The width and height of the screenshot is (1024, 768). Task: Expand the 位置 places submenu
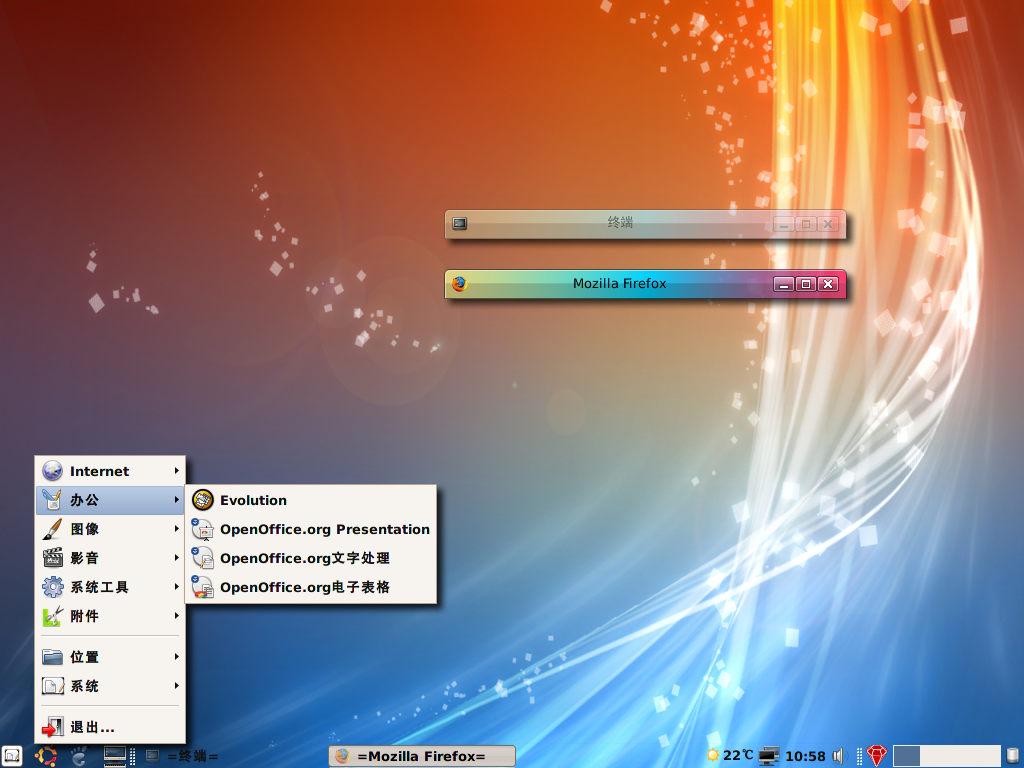coord(110,656)
